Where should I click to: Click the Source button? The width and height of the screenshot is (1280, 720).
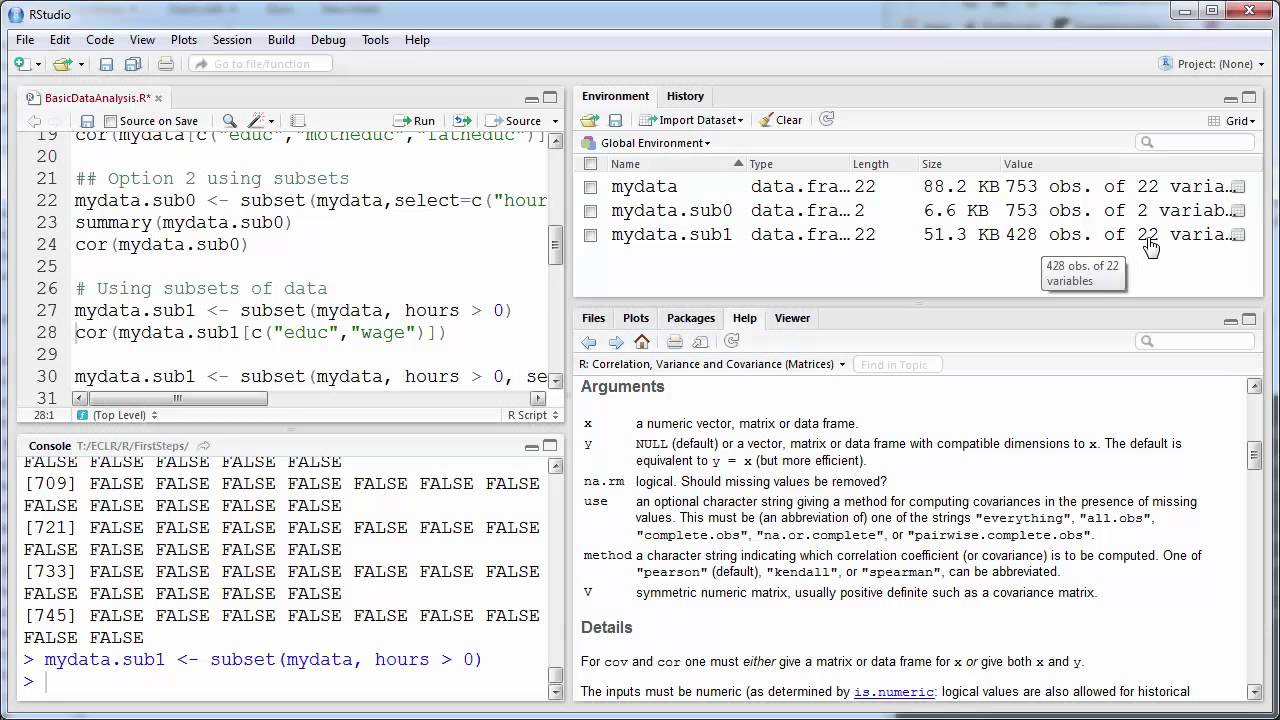click(x=514, y=121)
